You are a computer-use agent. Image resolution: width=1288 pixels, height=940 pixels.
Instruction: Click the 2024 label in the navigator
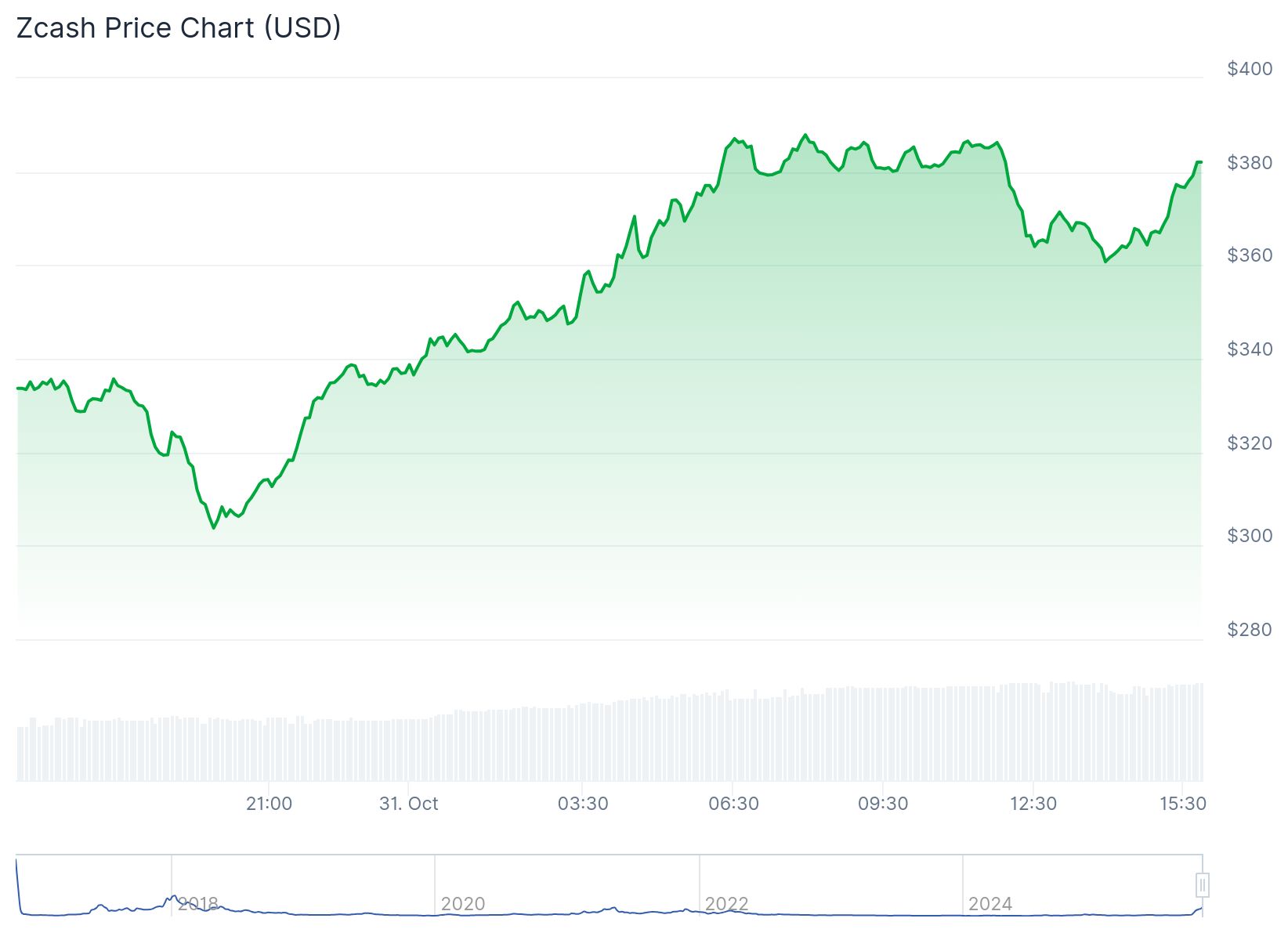(990, 904)
